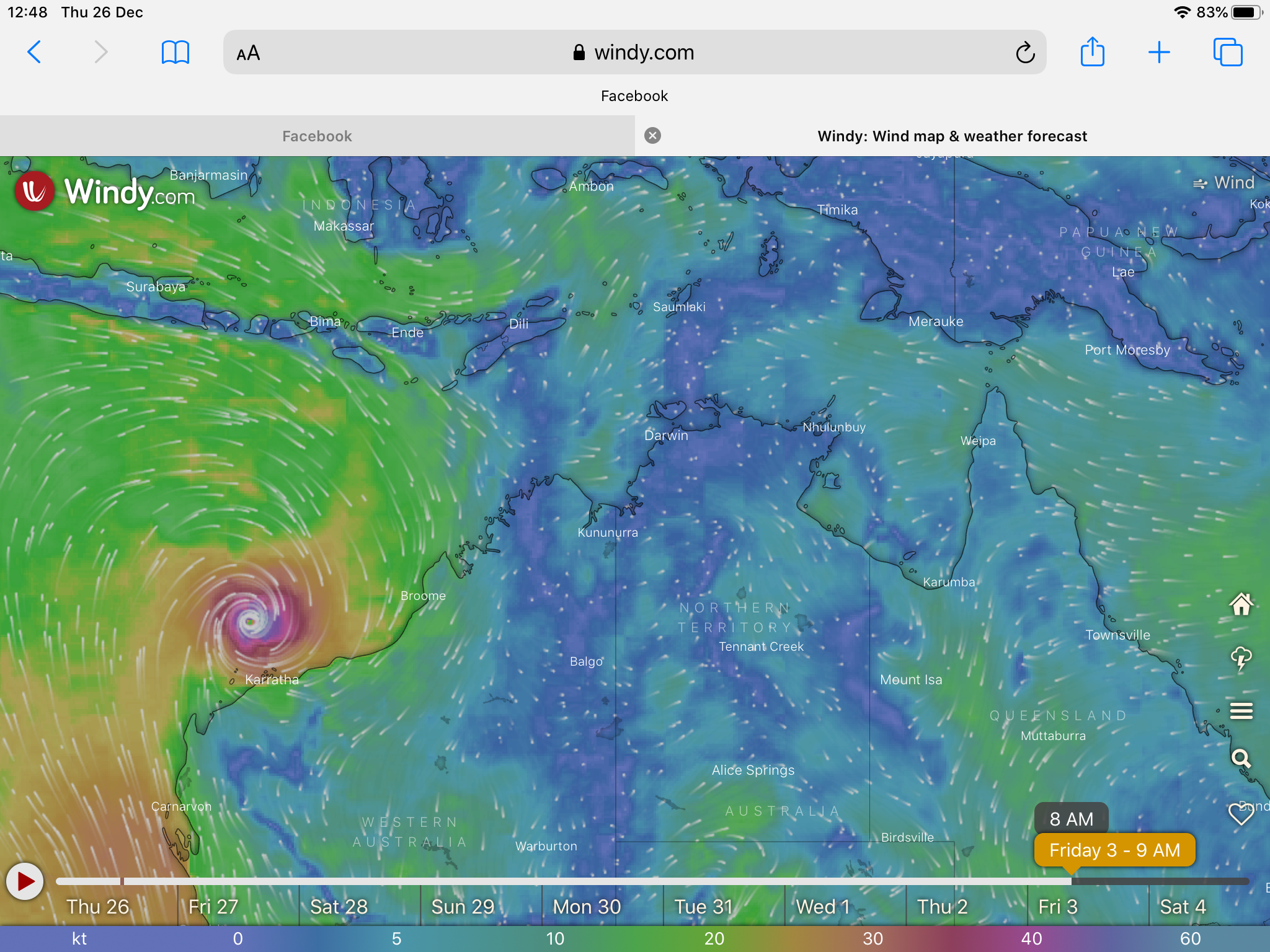Click the magnifier search icon
Image resolution: width=1270 pixels, height=952 pixels.
tap(1241, 759)
